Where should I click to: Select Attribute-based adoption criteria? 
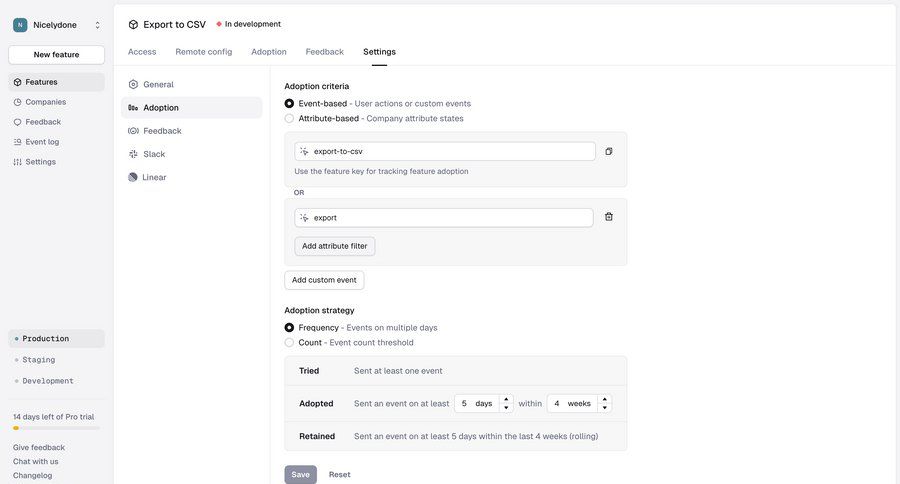click(289, 119)
